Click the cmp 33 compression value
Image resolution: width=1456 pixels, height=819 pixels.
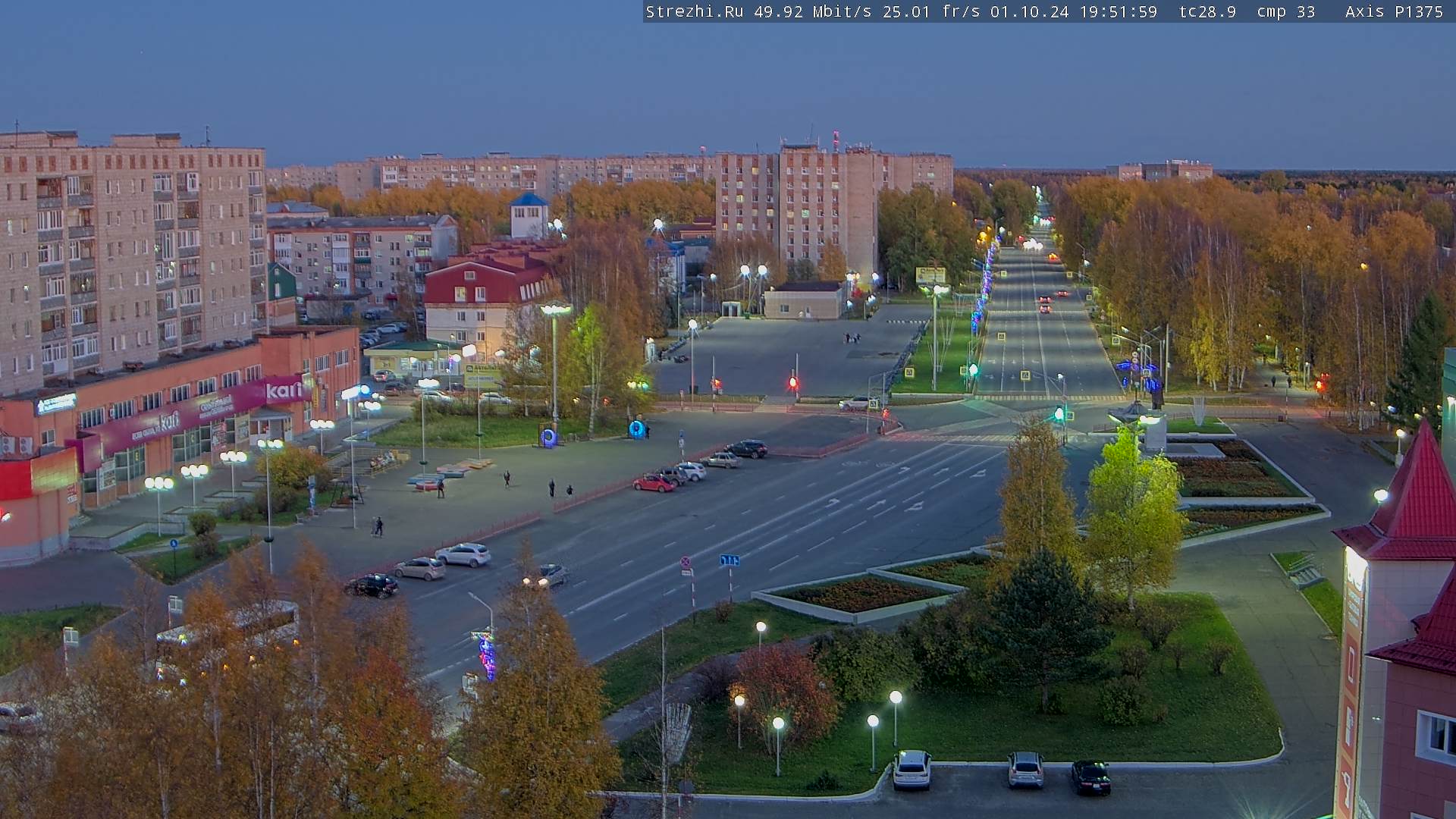point(1285,12)
